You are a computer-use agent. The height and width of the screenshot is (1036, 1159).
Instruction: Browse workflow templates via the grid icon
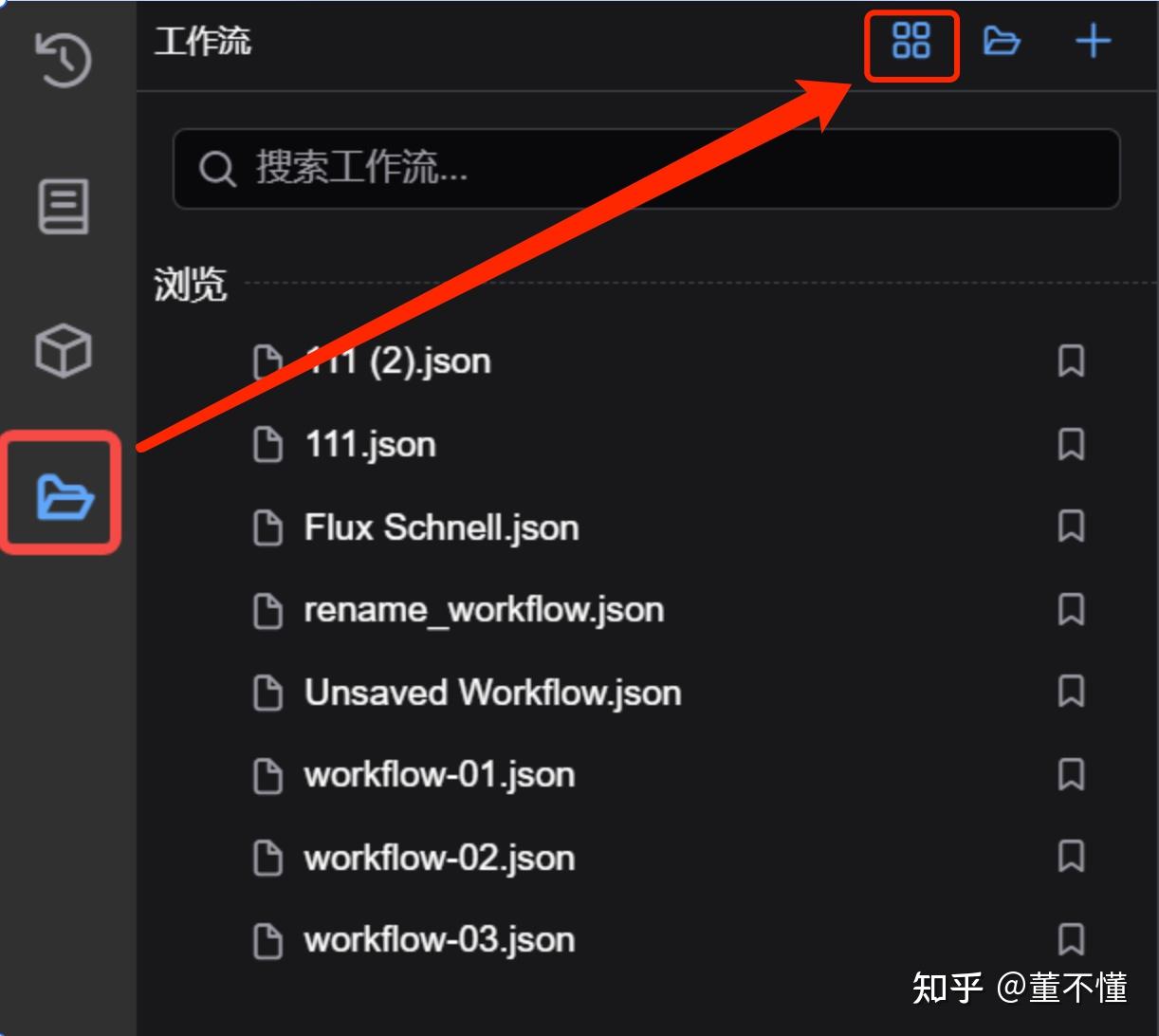pos(911,41)
